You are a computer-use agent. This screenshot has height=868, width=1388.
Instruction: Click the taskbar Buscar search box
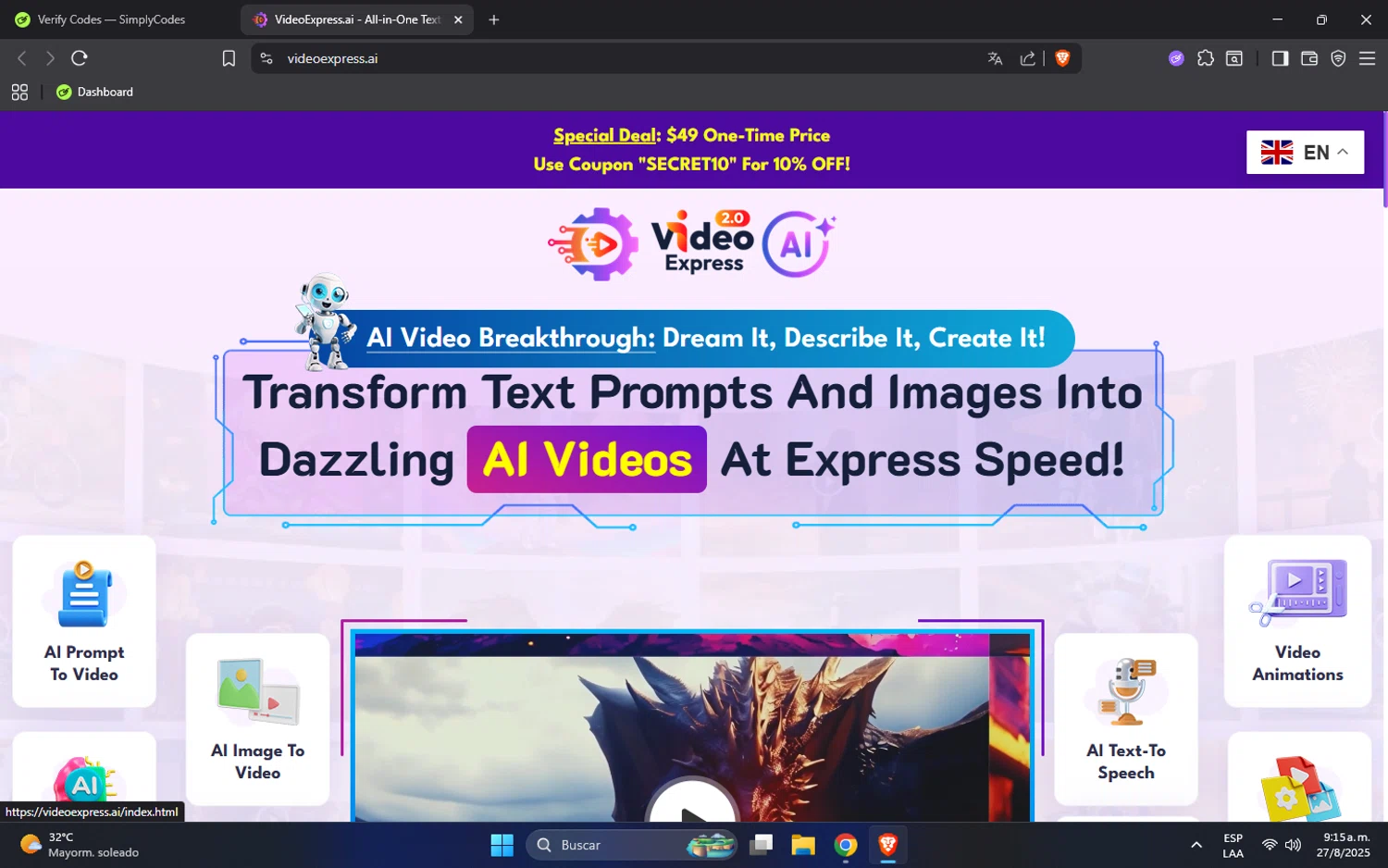(x=633, y=845)
